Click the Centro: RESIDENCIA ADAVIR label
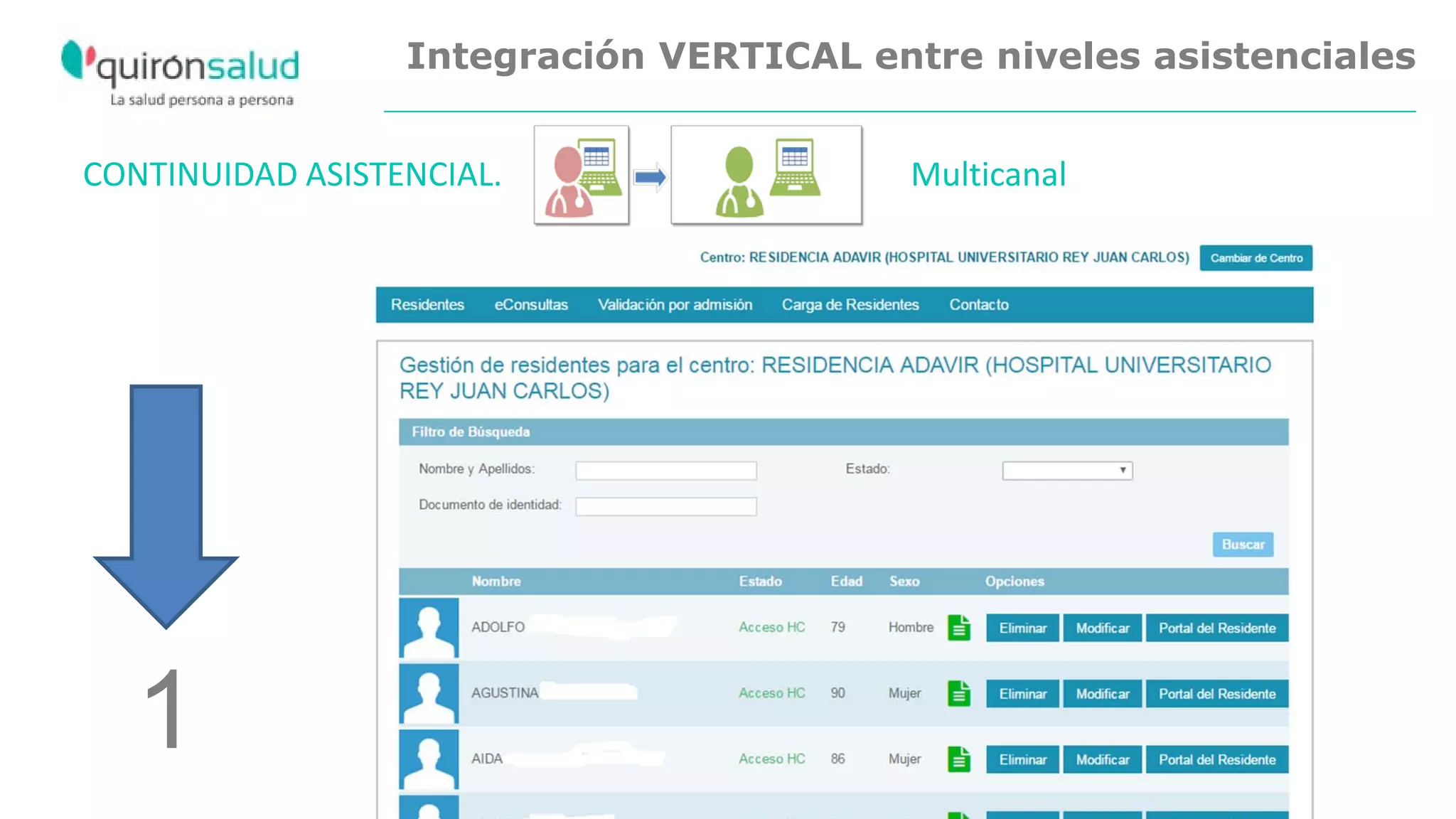Viewport: 1456px width, 819px height. coord(944,257)
